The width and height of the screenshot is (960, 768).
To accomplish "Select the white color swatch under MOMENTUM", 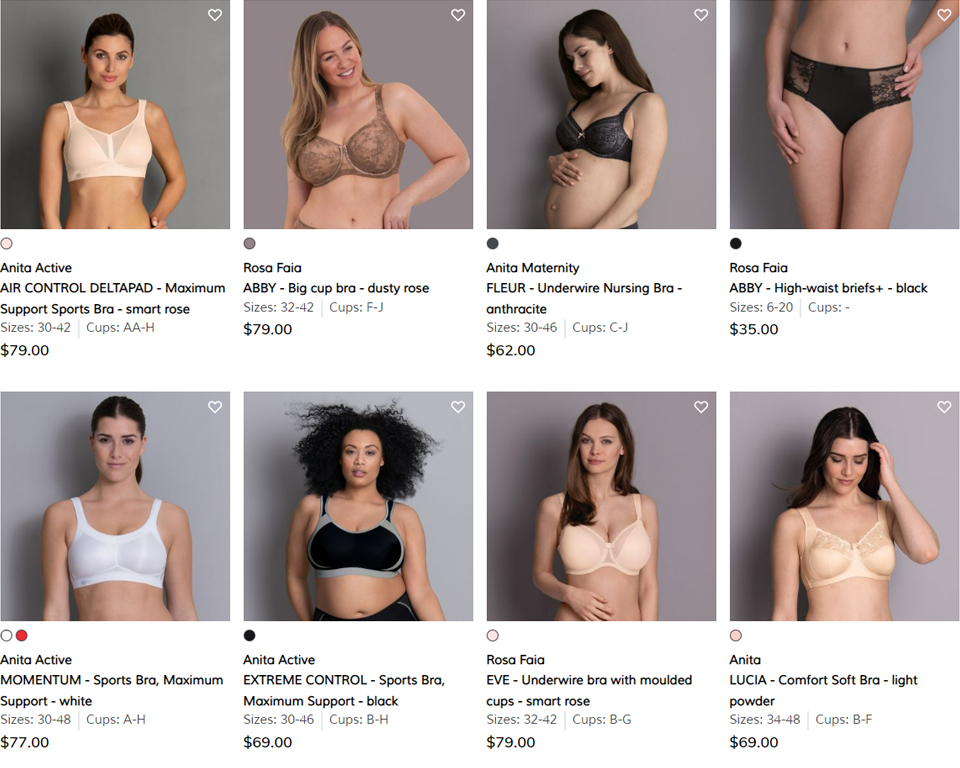I will click(6, 636).
